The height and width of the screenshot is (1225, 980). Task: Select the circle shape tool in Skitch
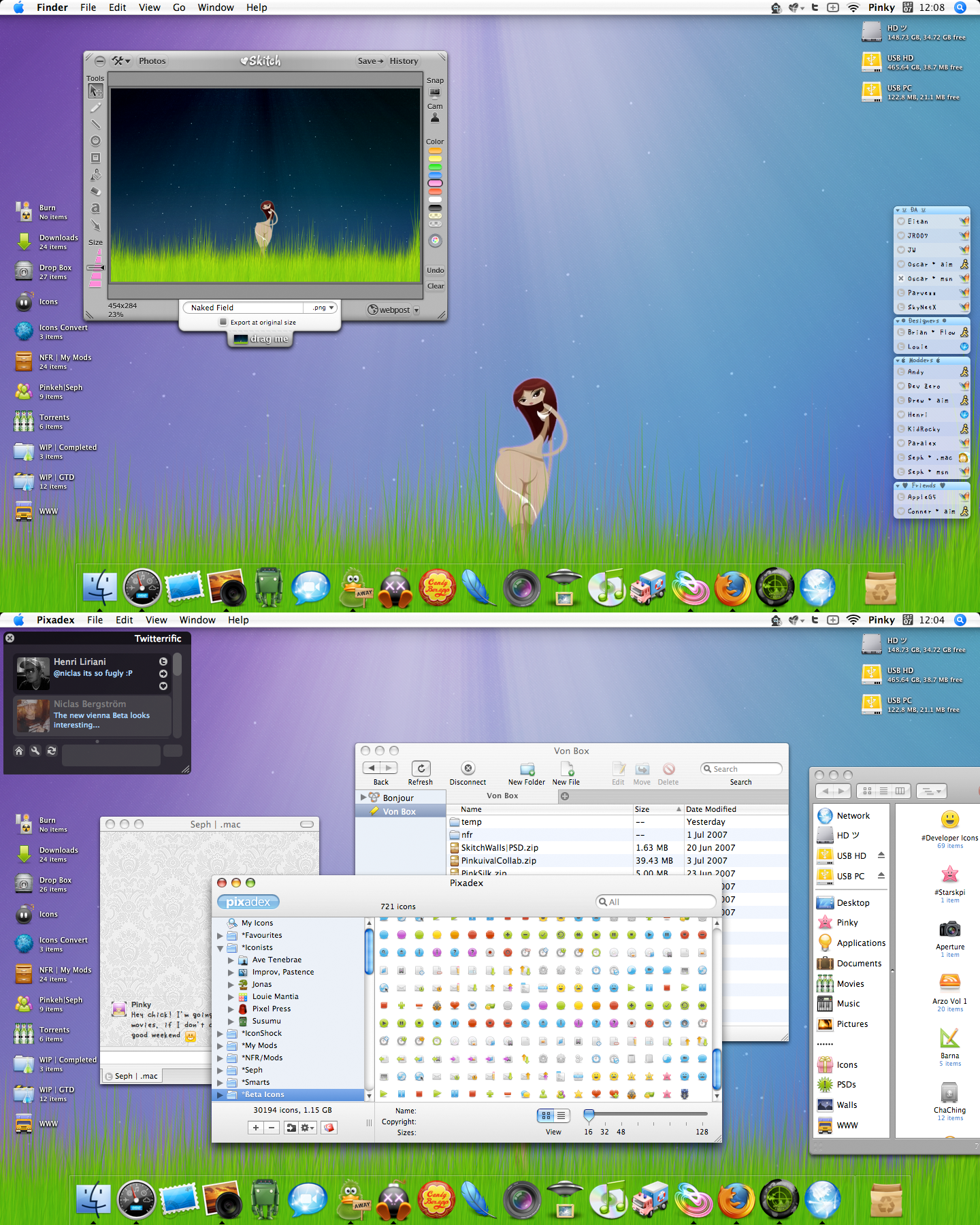click(95, 141)
